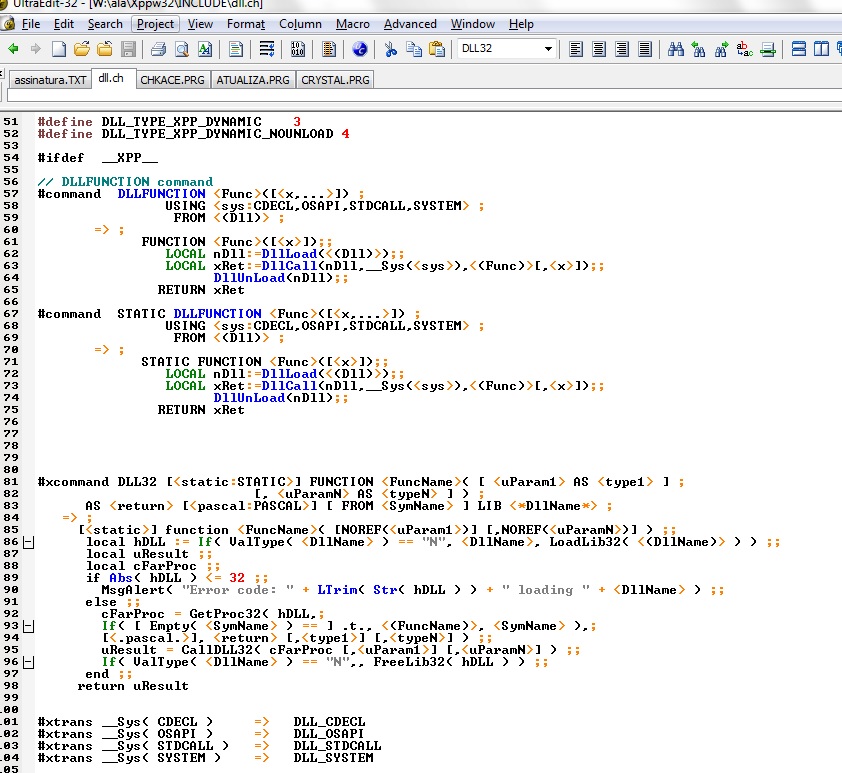Open the Macro menu
842x773 pixels.
pos(352,23)
